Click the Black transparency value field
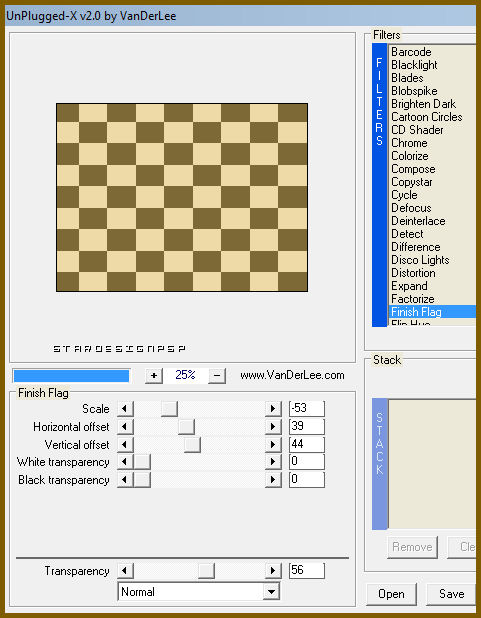The width and height of the screenshot is (481, 618). (307, 480)
